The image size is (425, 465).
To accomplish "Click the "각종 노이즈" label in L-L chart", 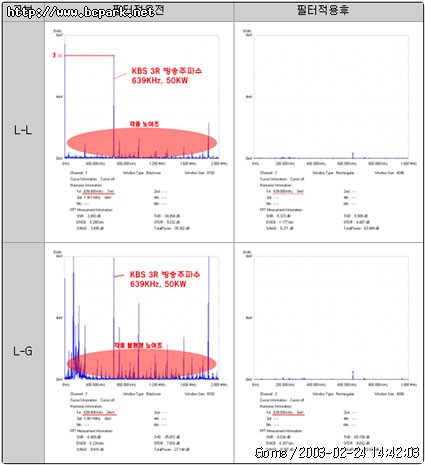I will point(144,124).
